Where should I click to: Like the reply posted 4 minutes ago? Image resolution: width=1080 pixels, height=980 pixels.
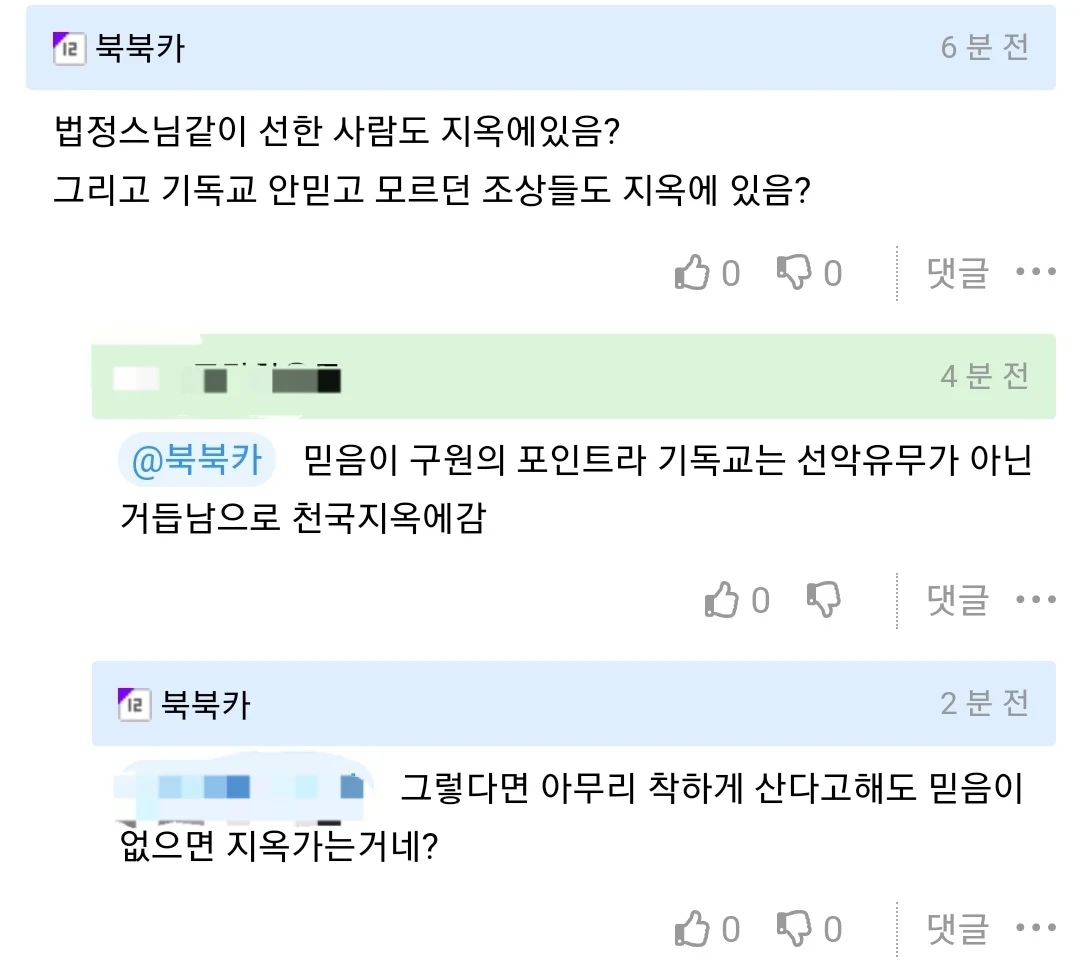click(x=722, y=599)
